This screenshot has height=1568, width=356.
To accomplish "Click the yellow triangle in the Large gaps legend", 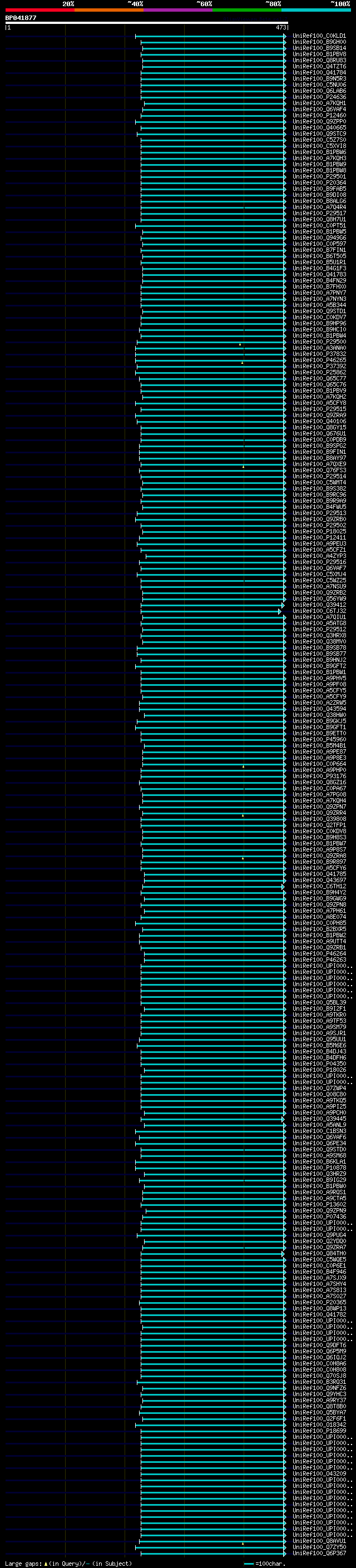I will (46, 1564).
